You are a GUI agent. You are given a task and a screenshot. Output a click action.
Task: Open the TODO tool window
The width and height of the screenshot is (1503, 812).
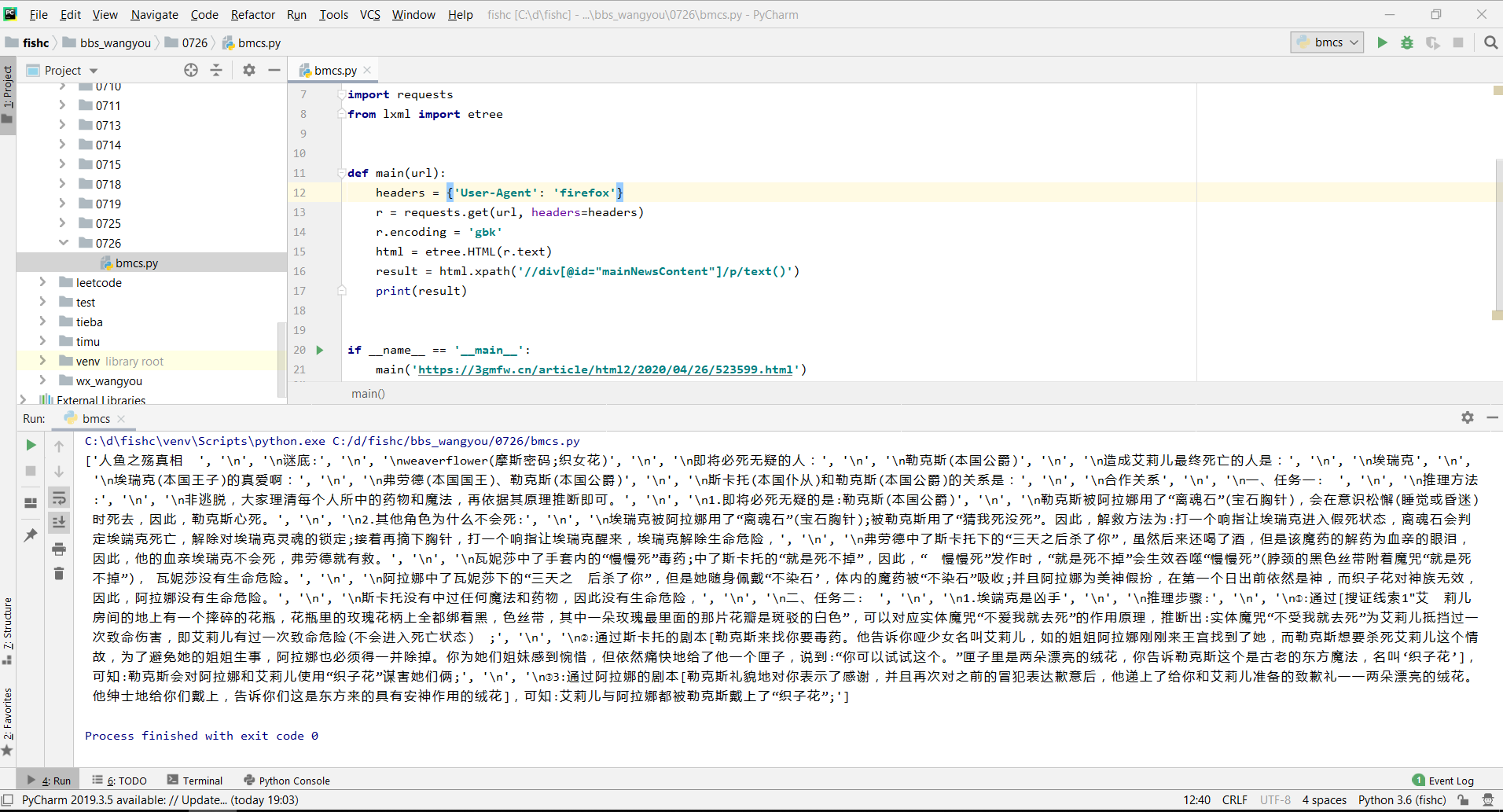(x=119, y=781)
